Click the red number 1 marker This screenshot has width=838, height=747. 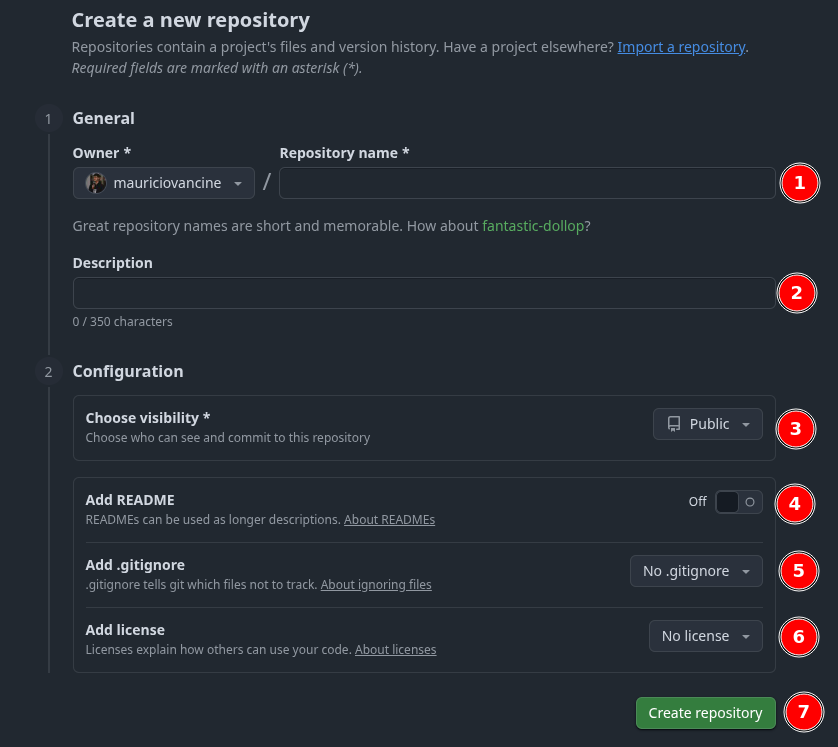coord(799,183)
